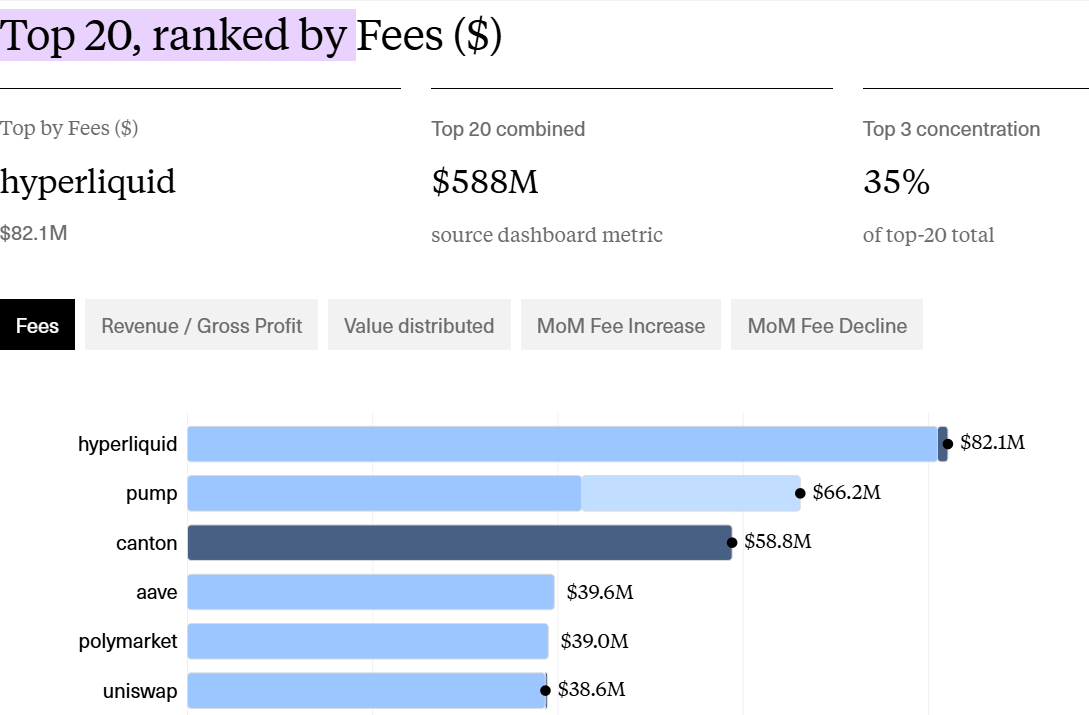Click the page heading Top 20, ranked by Fees
This screenshot has height=715, width=1089.
(251, 35)
